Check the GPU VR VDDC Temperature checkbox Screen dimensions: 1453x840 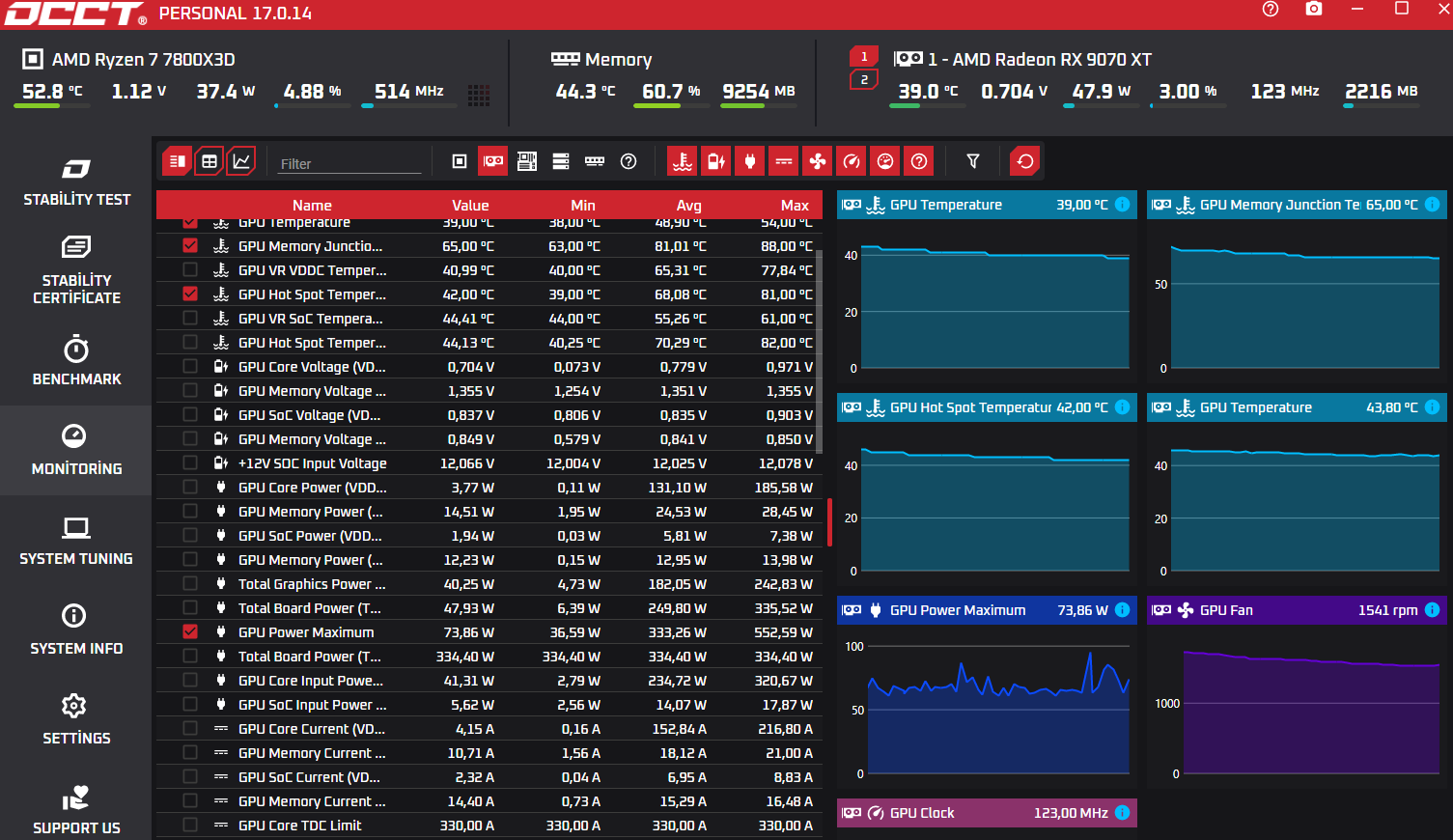coord(190,269)
